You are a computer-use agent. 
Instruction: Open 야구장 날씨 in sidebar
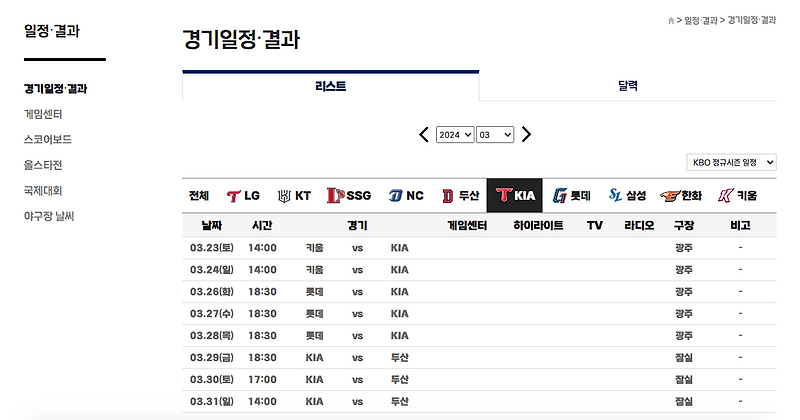[x=49, y=216]
